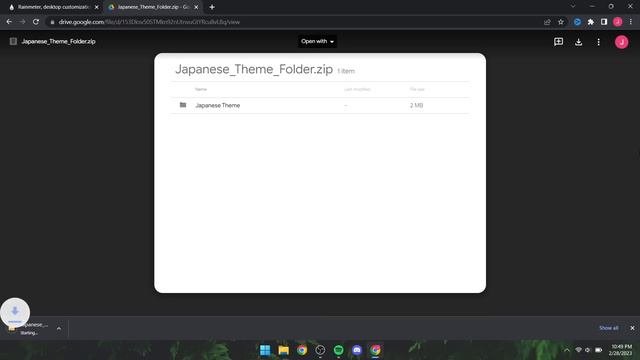Toggle the browser side panel
This screenshot has height=360, width=640.
click(x=604, y=22)
